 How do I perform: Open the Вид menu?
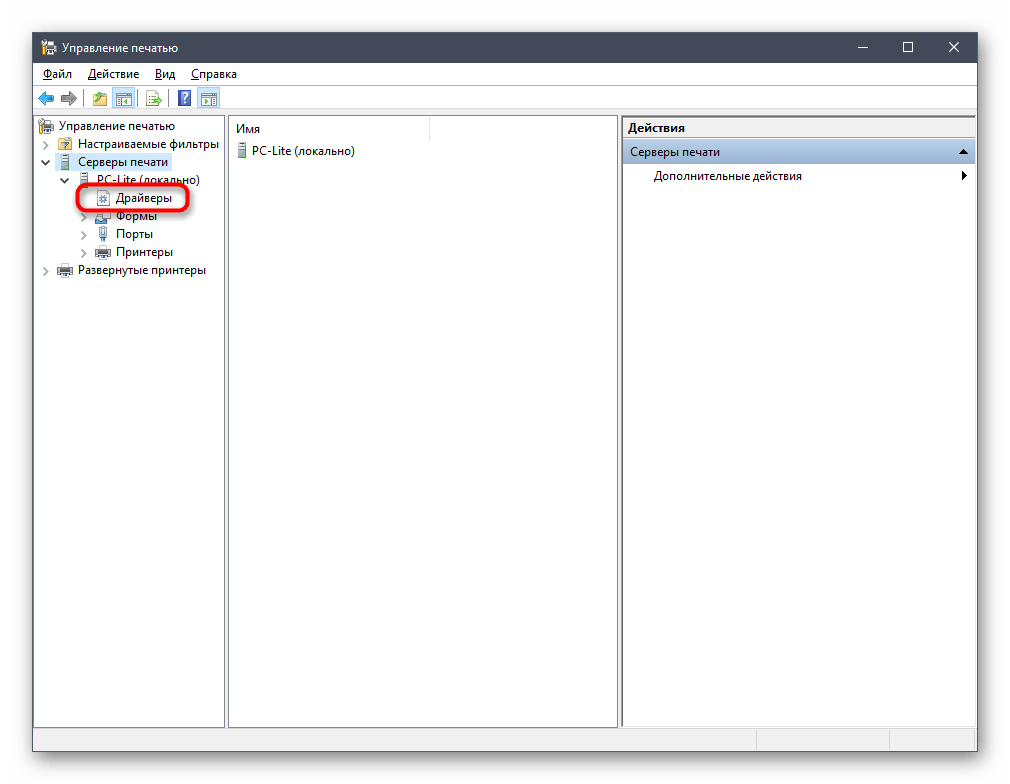click(165, 74)
